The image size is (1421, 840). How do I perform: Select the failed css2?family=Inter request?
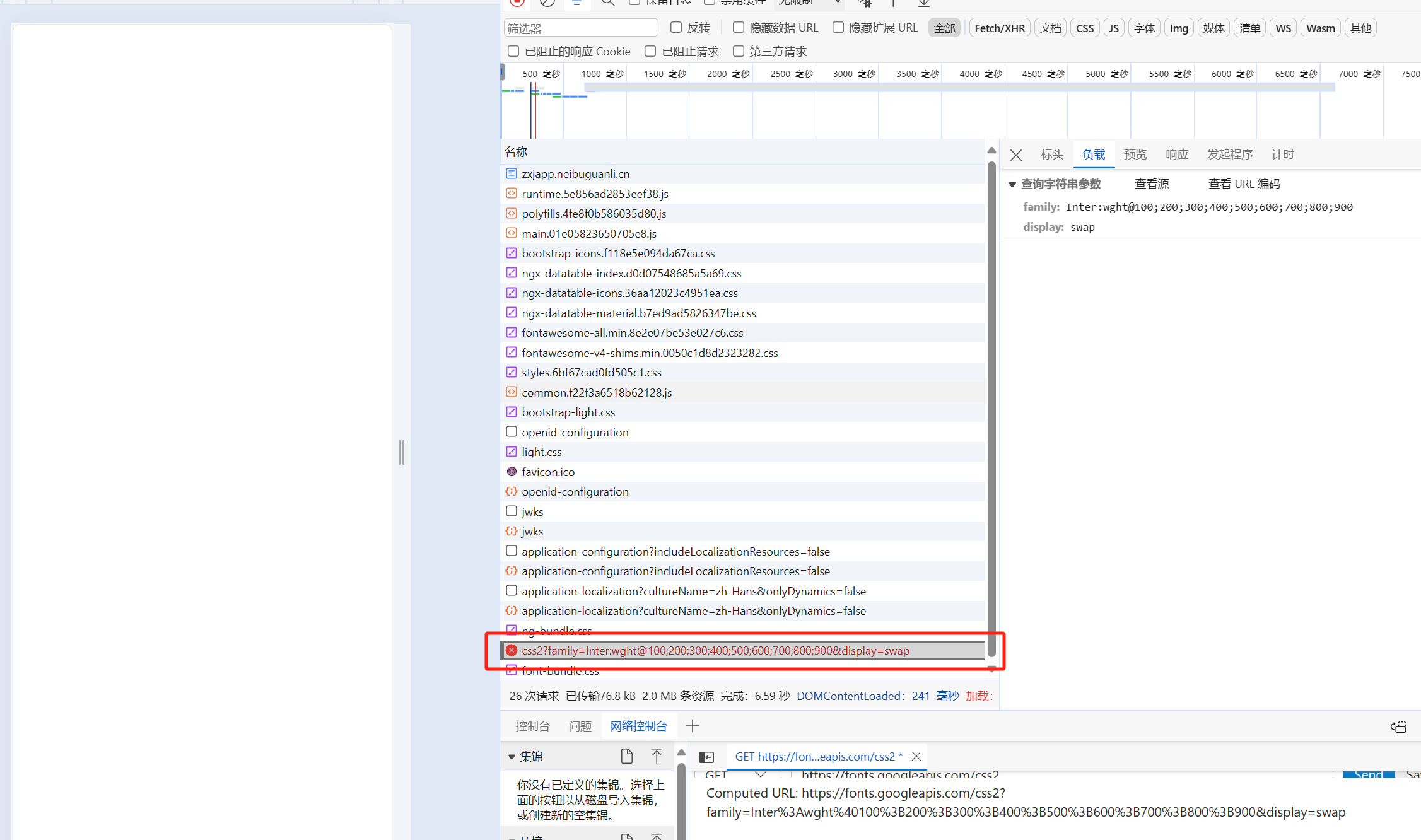(715, 650)
